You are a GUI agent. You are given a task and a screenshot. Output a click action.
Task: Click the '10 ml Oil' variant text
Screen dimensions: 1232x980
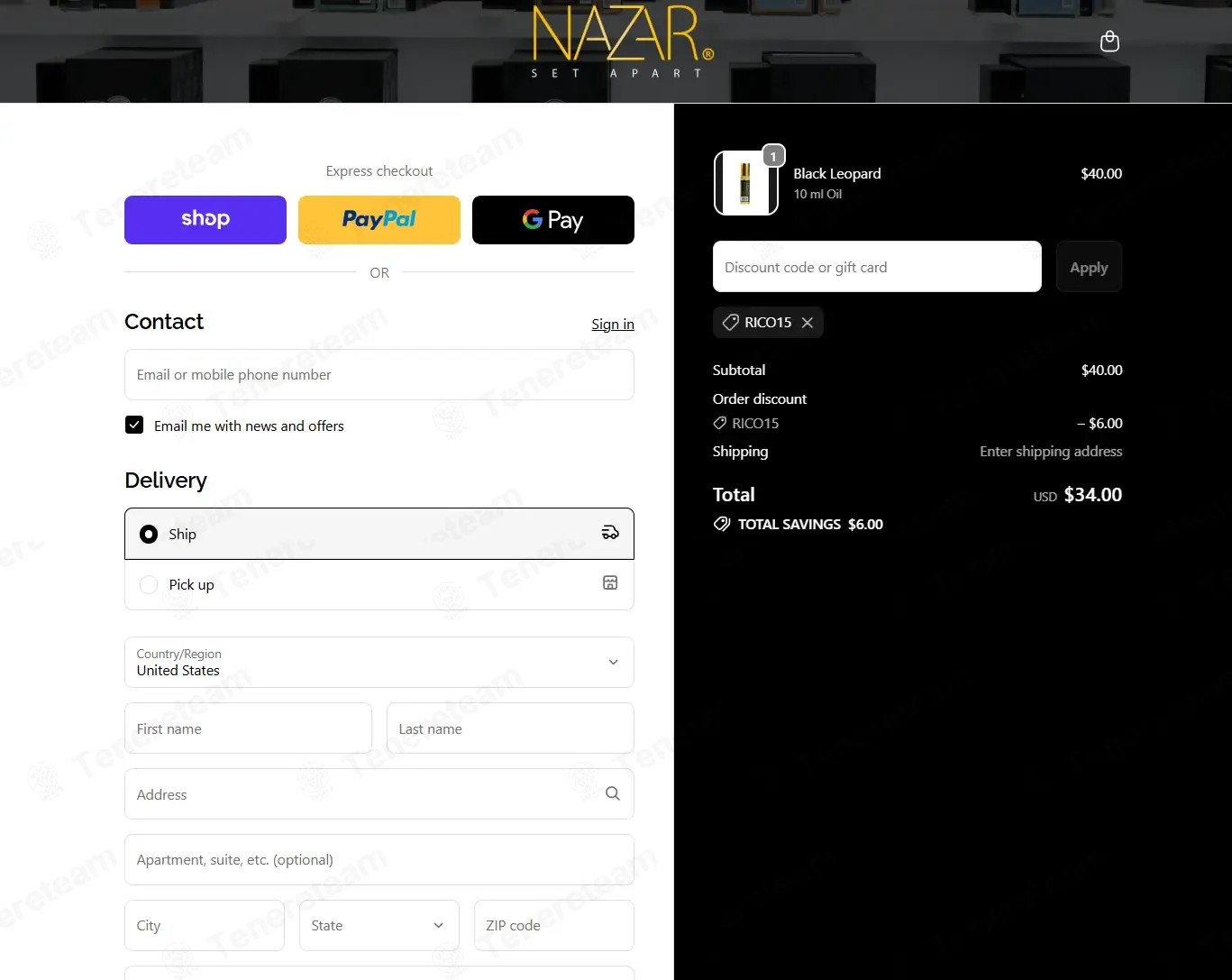coord(817,194)
